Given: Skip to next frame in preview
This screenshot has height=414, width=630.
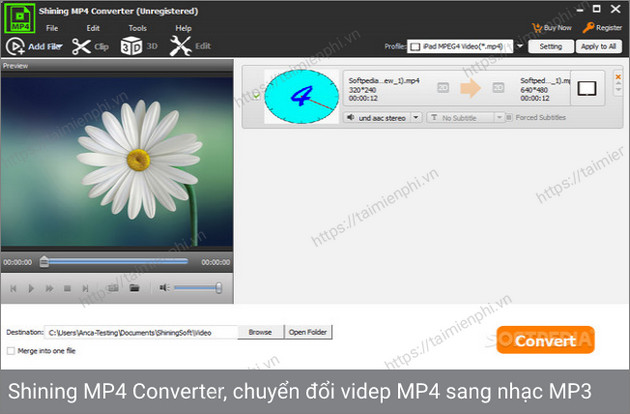Looking at the screenshot, I should (x=85, y=288).
